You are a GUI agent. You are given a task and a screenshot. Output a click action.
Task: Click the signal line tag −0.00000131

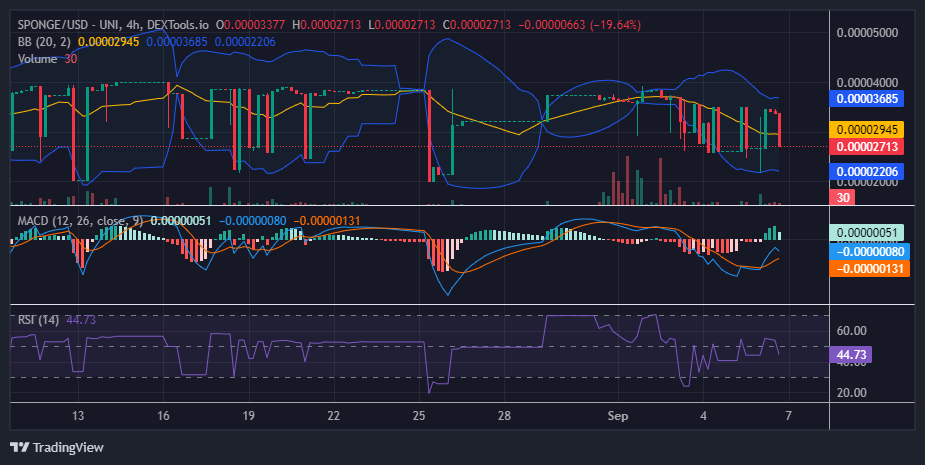tap(870, 268)
